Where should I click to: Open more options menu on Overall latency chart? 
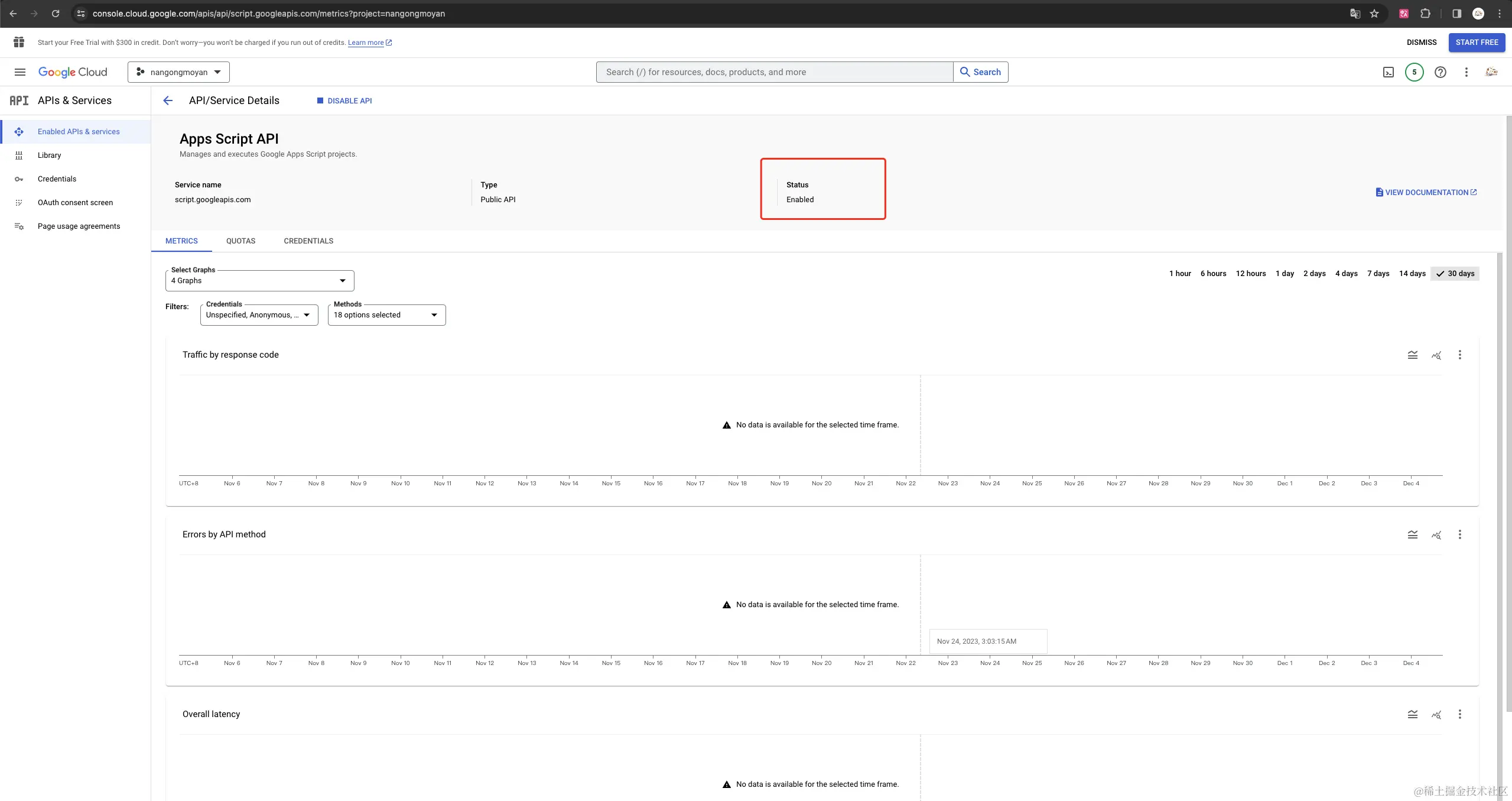coord(1460,714)
